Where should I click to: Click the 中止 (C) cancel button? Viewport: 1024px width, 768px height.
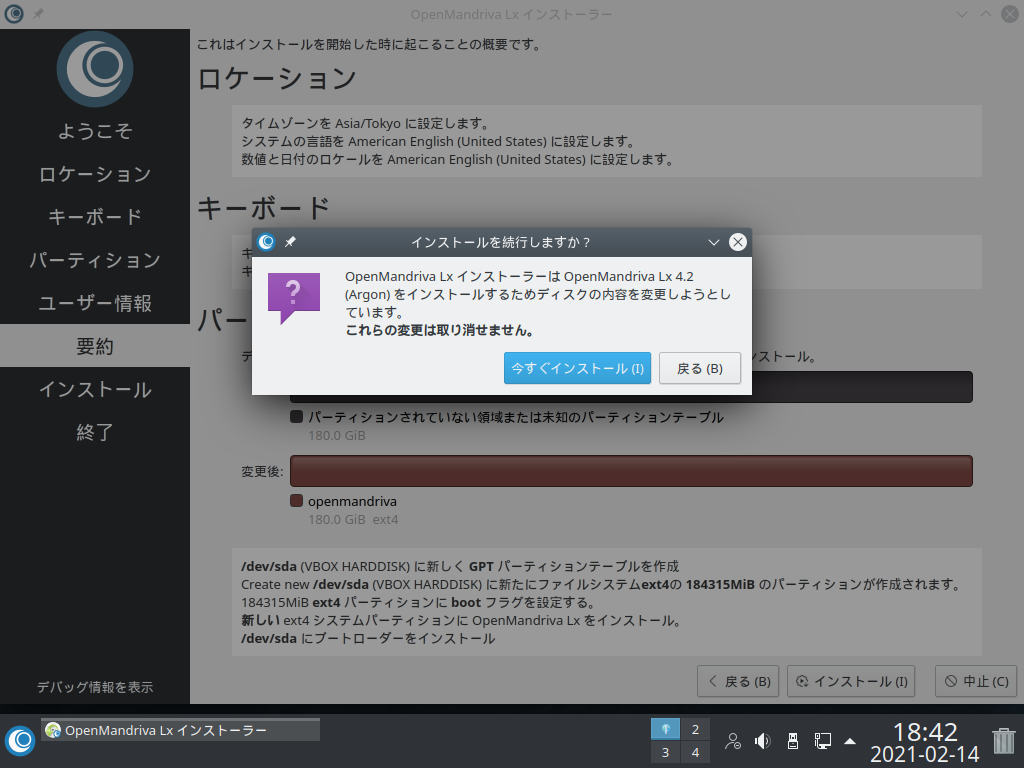click(x=976, y=681)
